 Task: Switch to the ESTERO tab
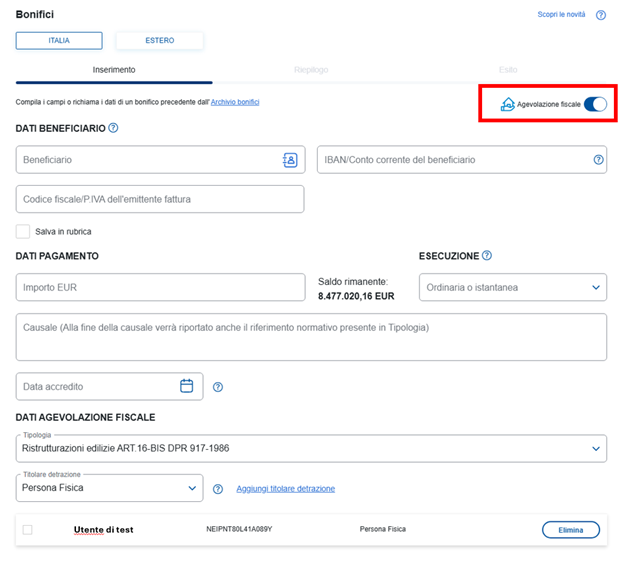coord(159,41)
